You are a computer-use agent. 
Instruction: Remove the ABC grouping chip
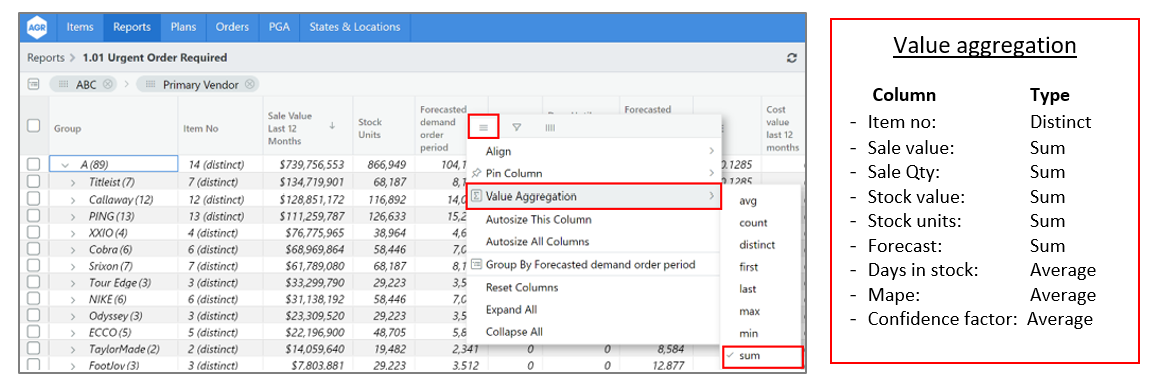(x=108, y=85)
